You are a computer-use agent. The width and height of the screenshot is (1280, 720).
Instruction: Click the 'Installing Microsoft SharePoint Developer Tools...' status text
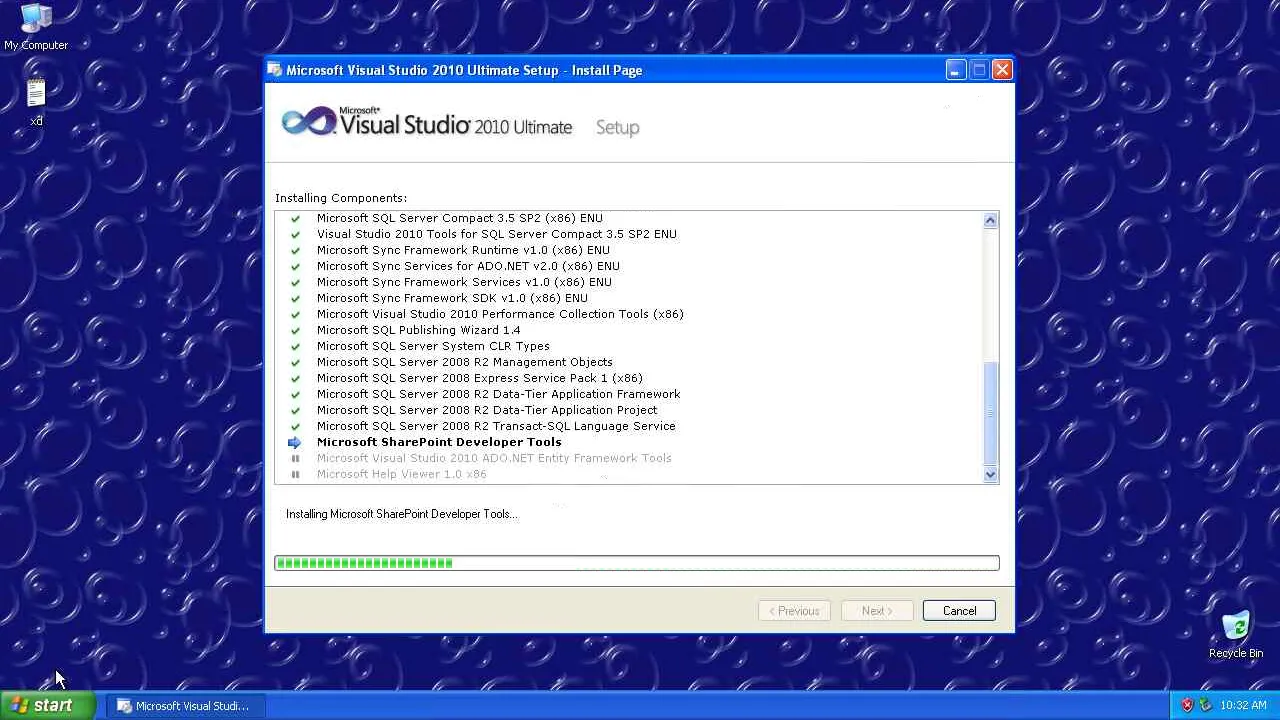pos(402,514)
